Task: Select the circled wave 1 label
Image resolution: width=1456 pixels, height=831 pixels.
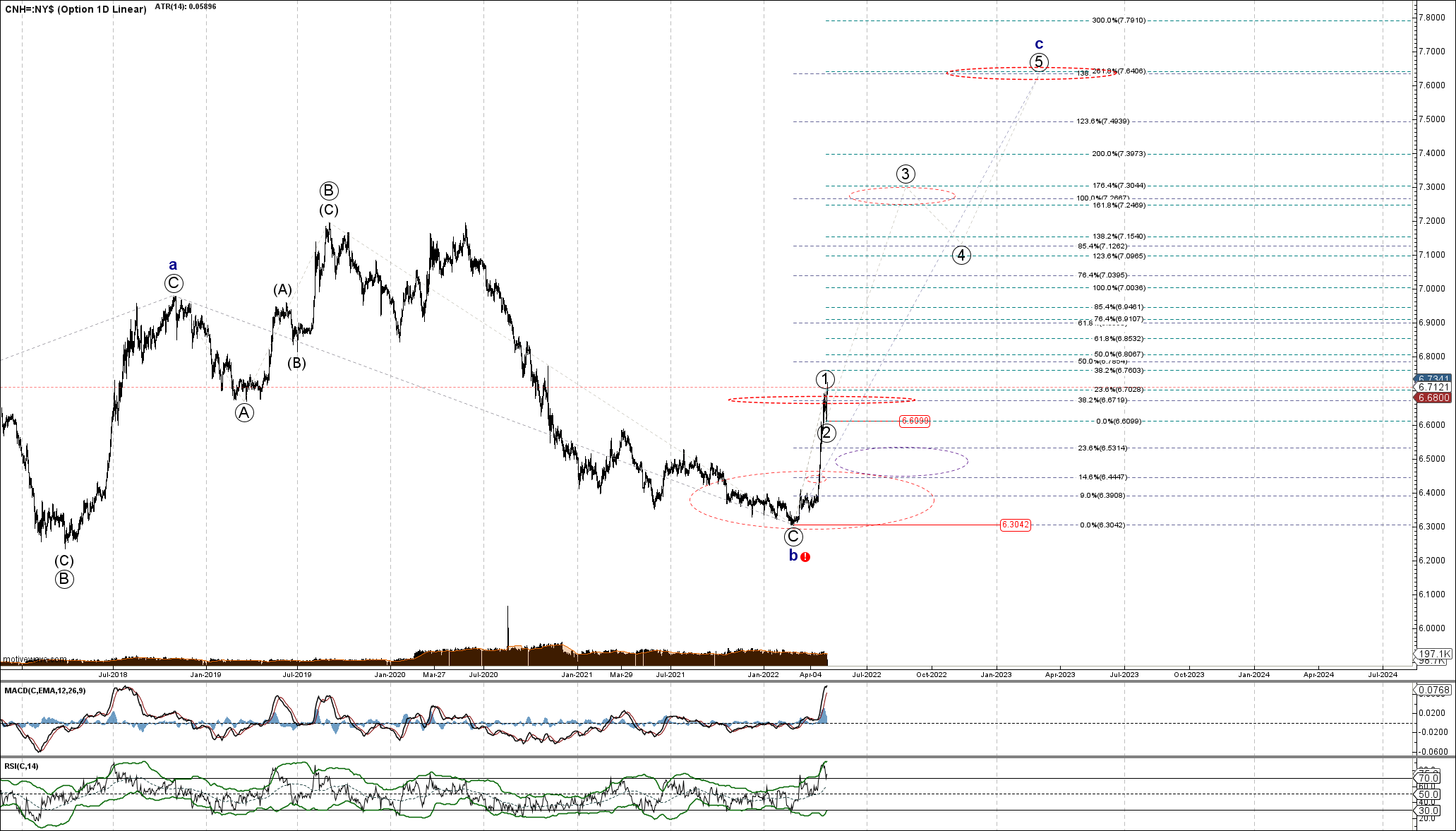Action: [x=825, y=379]
